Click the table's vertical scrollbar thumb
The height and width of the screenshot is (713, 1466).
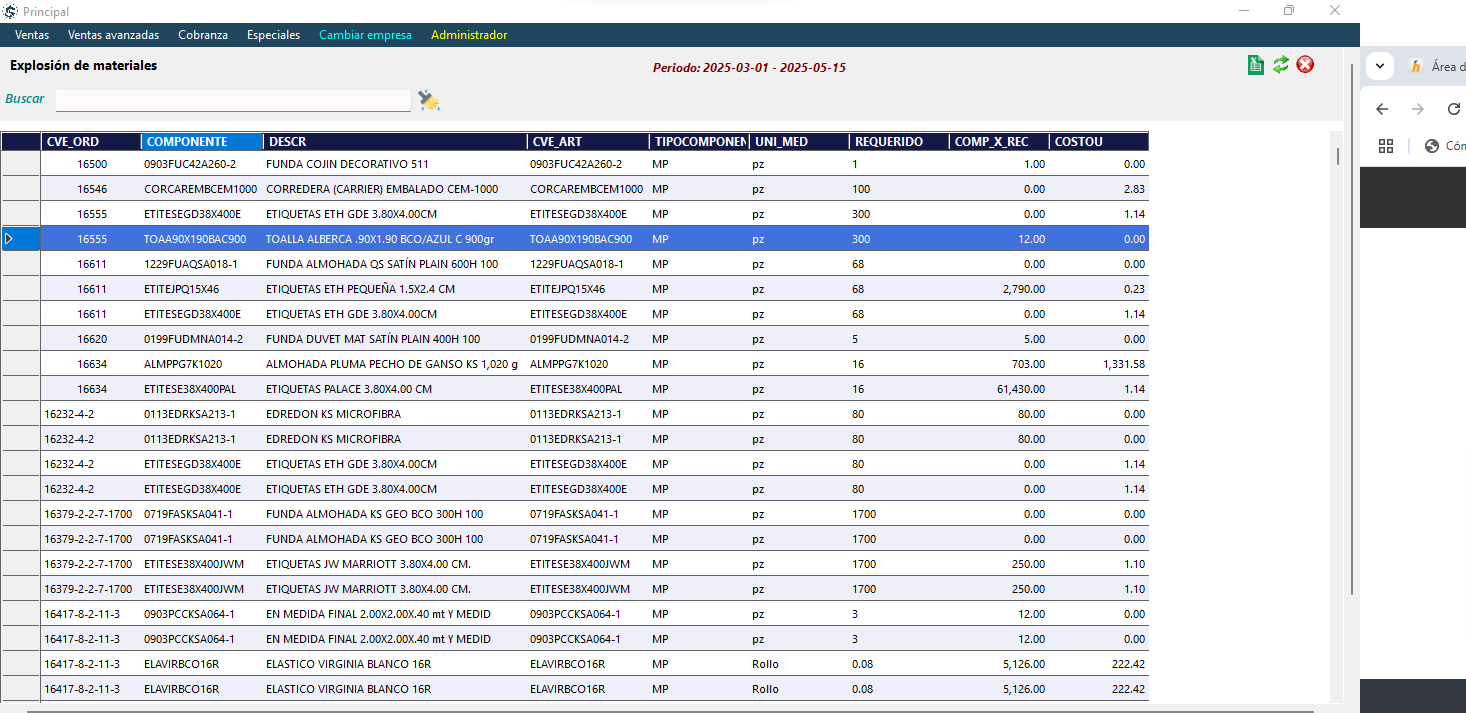1338,156
